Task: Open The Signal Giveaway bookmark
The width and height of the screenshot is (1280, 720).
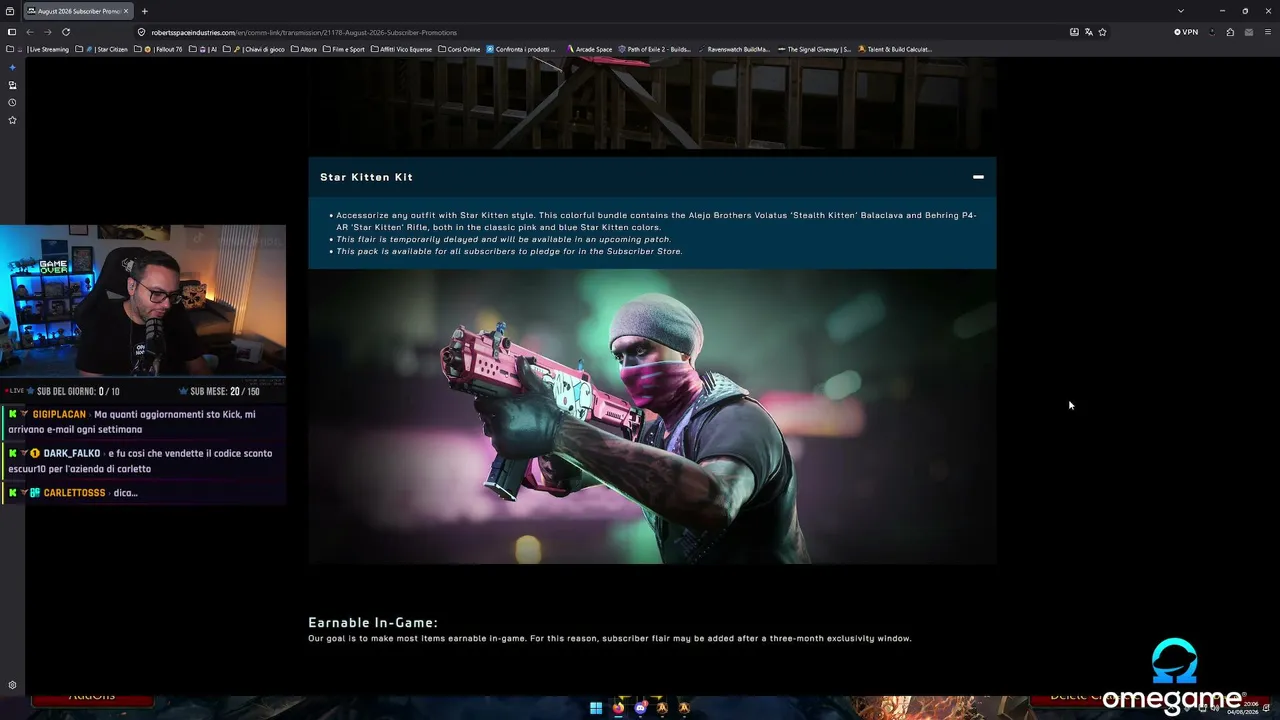Action: pos(814,49)
